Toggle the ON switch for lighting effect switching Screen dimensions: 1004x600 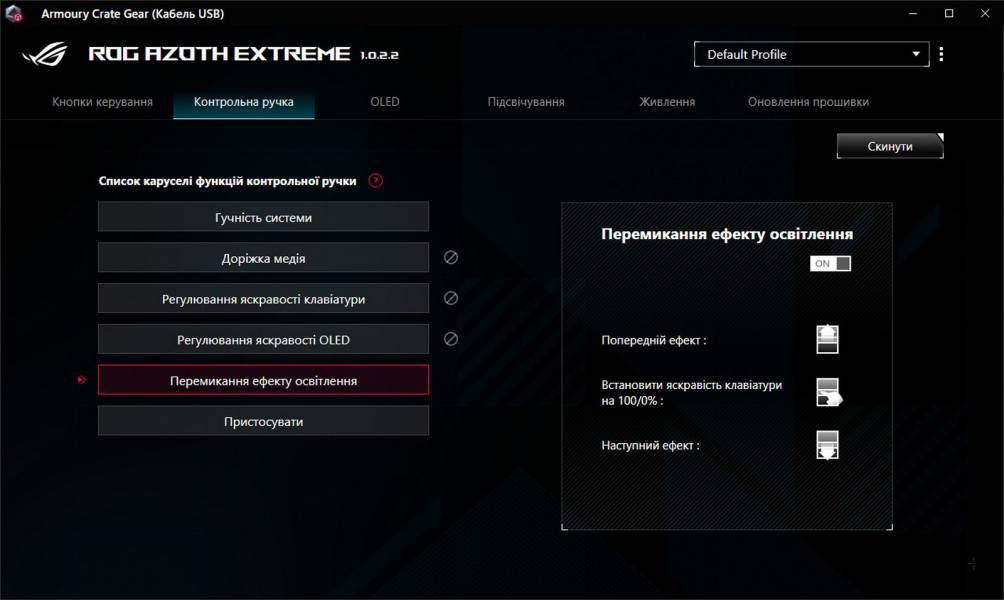830,262
